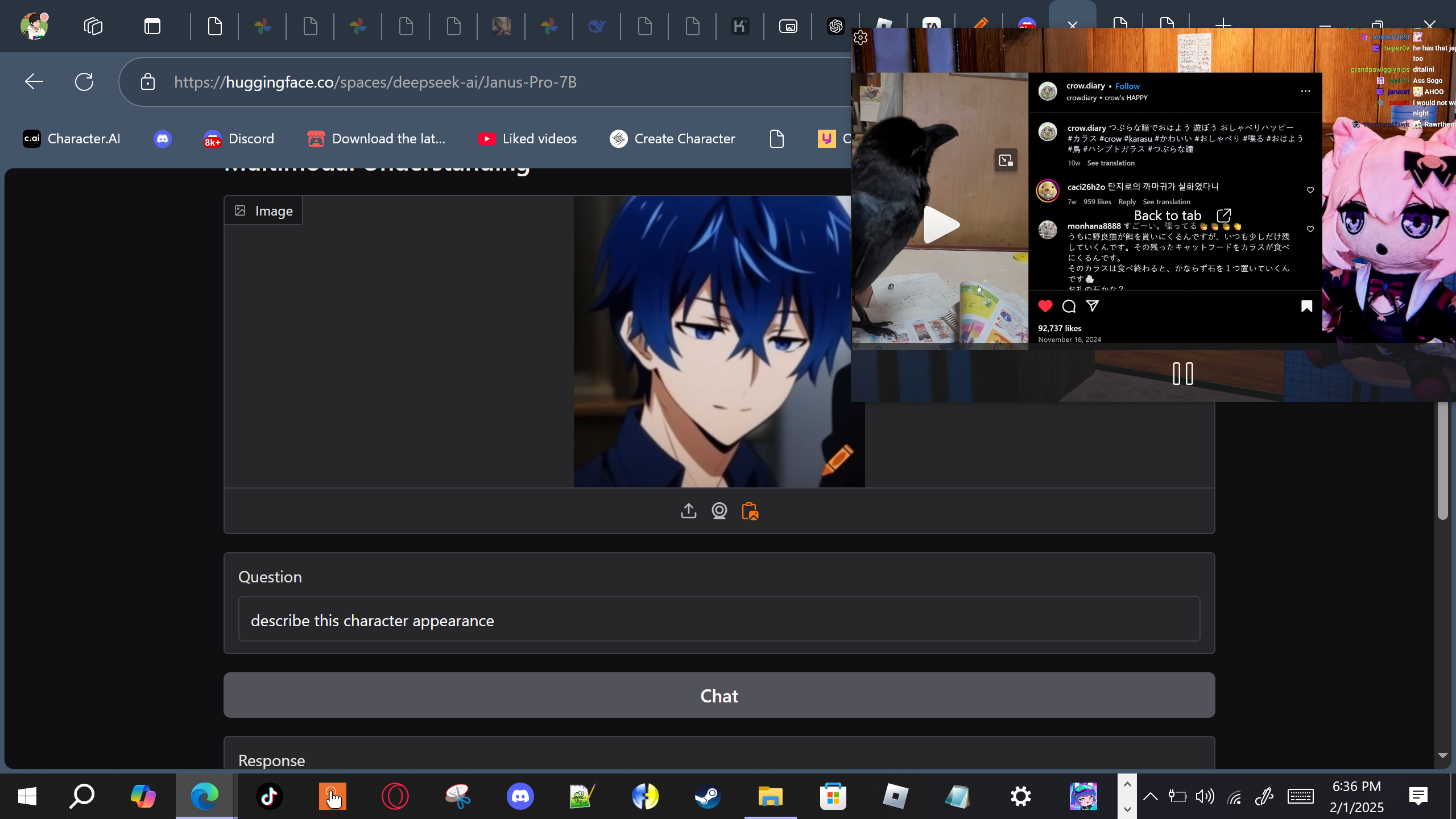Toggle the saved bookmark on post
This screenshot has width=1456, height=819.
pyautogui.click(x=1306, y=306)
